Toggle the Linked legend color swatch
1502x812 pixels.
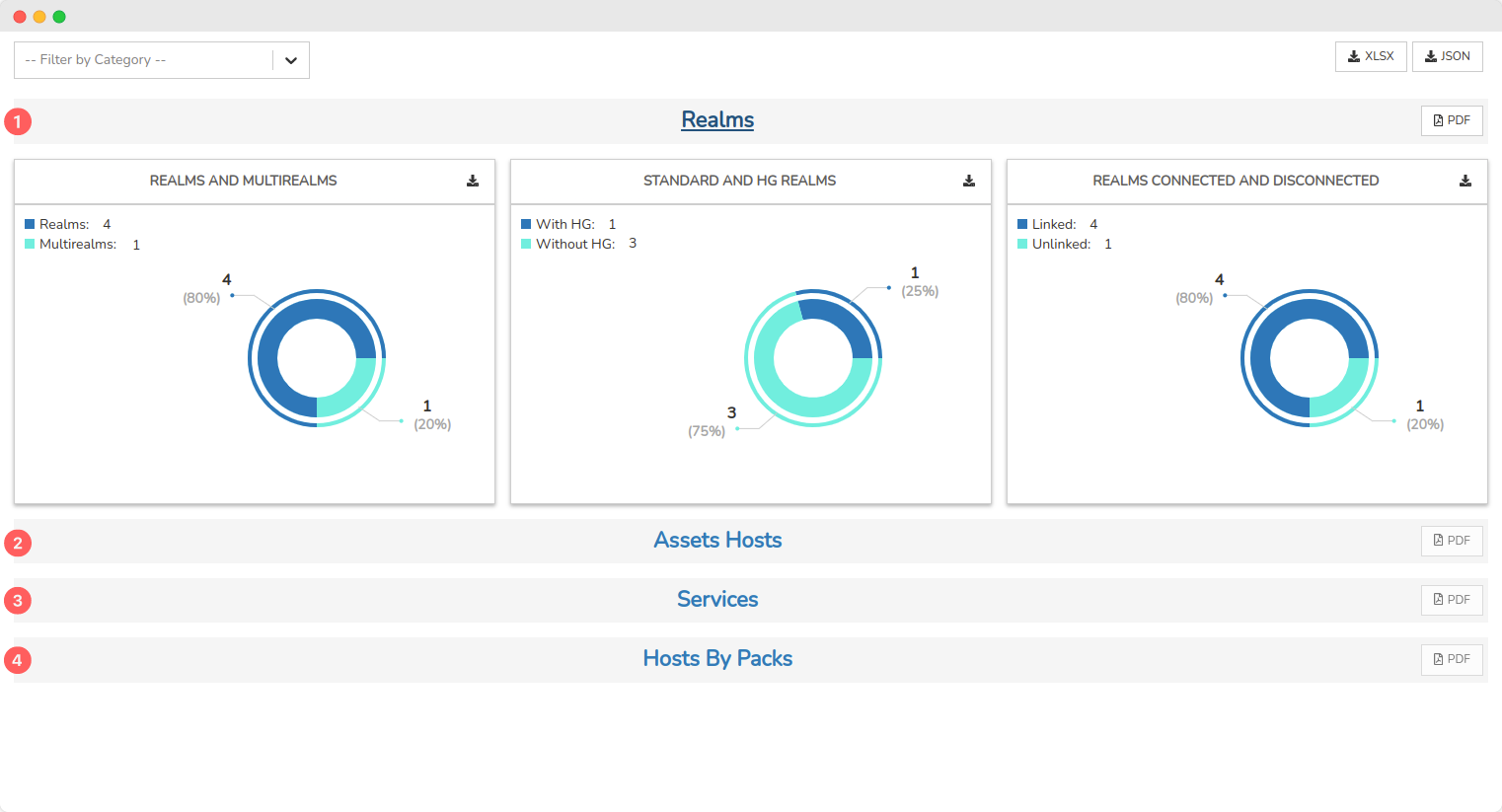click(x=1022, y=224)
